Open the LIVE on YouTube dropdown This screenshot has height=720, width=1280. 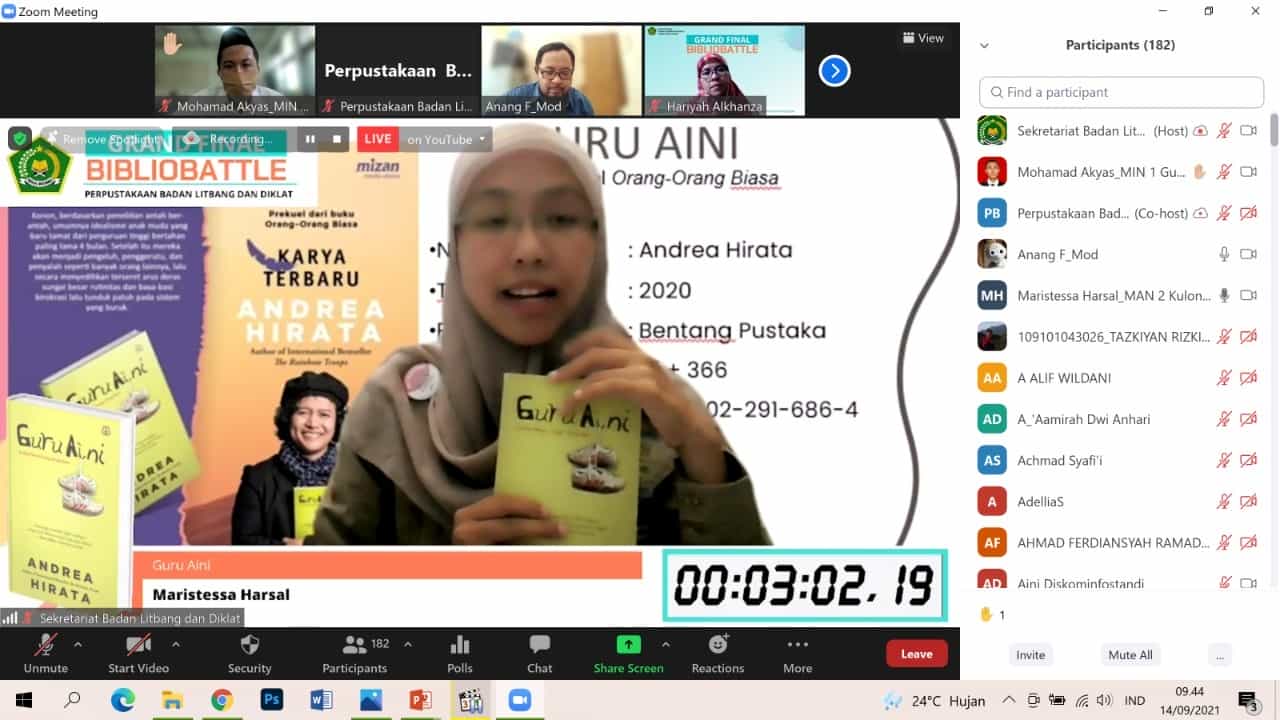pyautogui.click(x=446, y=139)
